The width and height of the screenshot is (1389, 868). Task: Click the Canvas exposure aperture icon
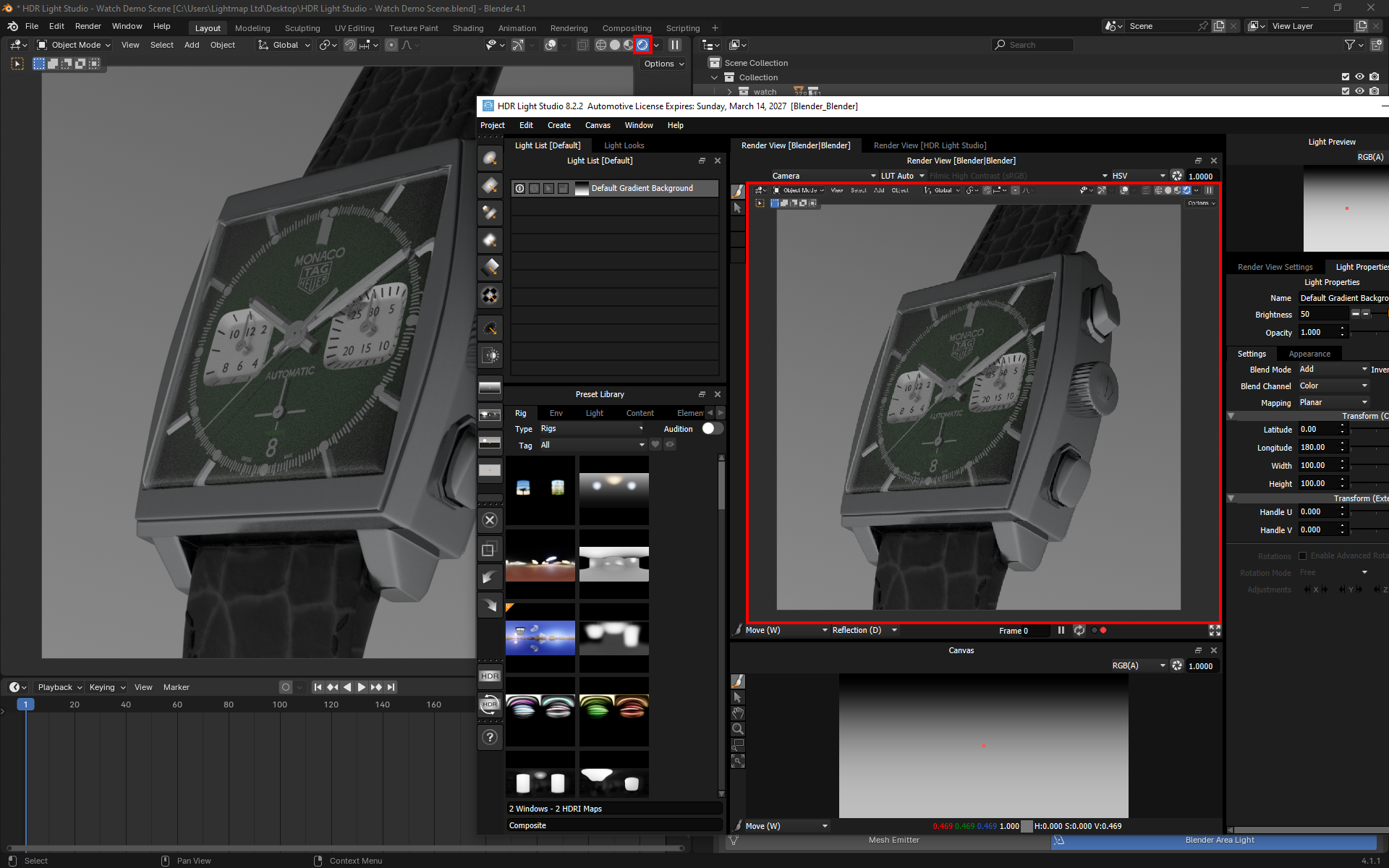1177,666
